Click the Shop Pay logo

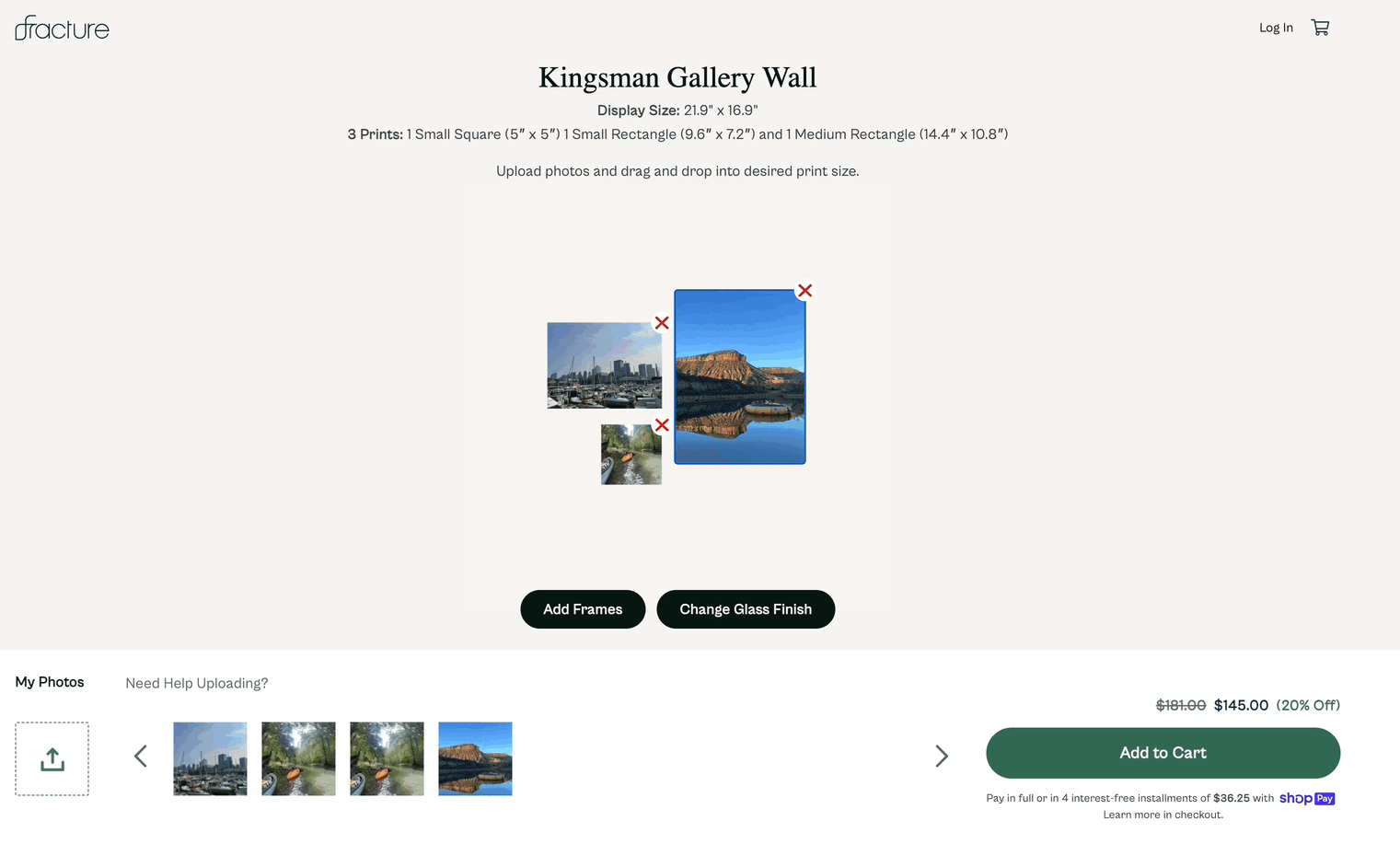1307,798
